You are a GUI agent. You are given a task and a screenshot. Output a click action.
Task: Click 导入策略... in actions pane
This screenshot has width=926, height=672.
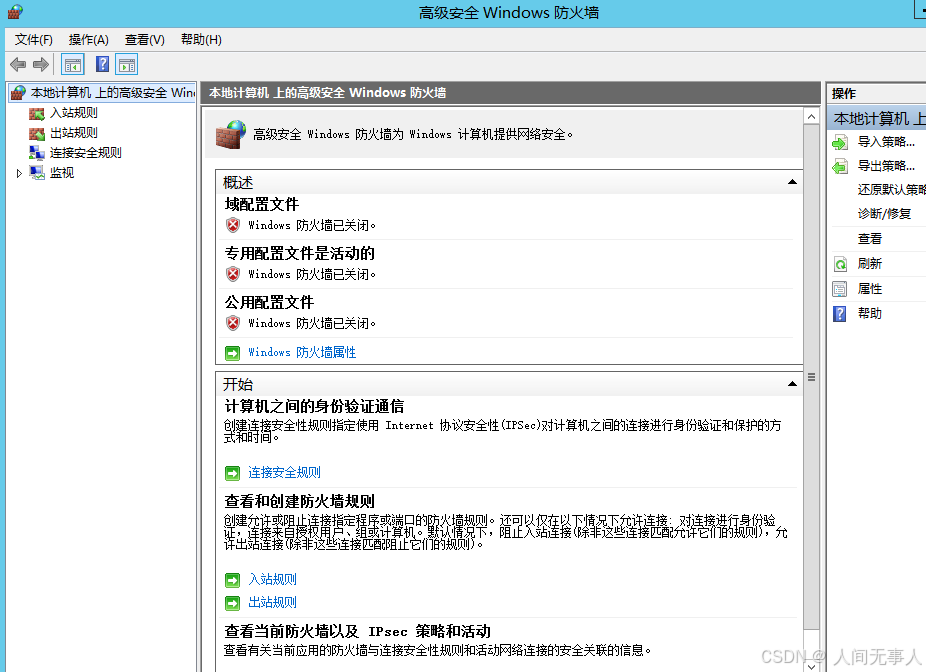click(x=886, y=142)
